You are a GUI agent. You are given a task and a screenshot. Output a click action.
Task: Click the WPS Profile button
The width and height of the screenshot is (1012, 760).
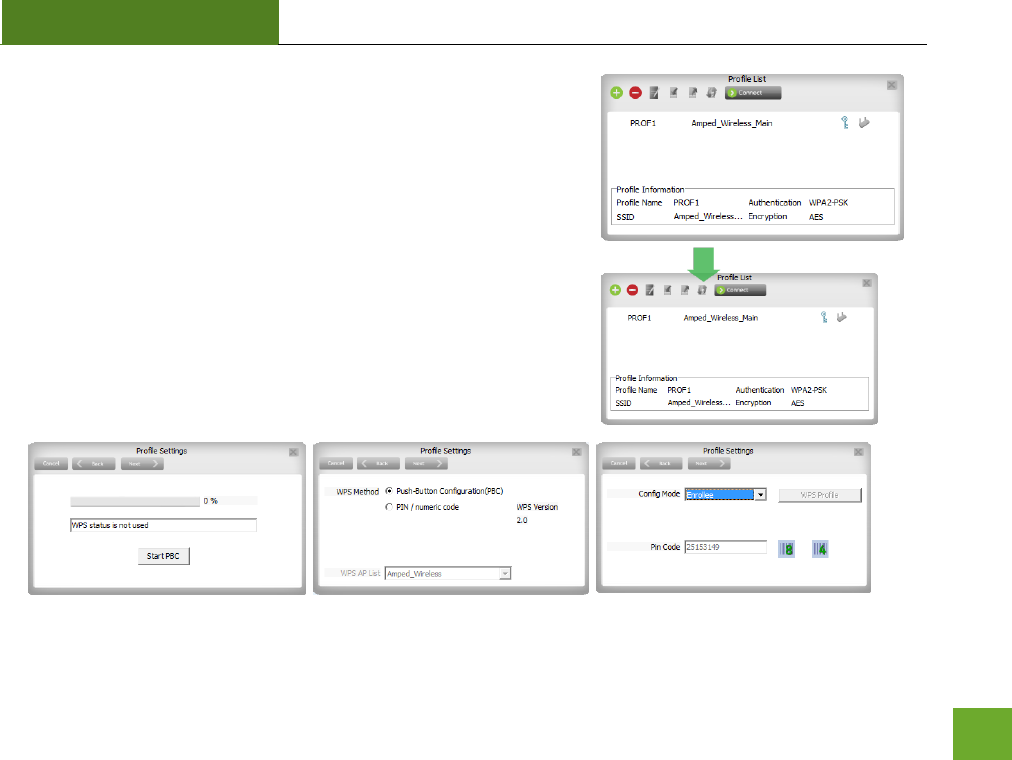820,495
